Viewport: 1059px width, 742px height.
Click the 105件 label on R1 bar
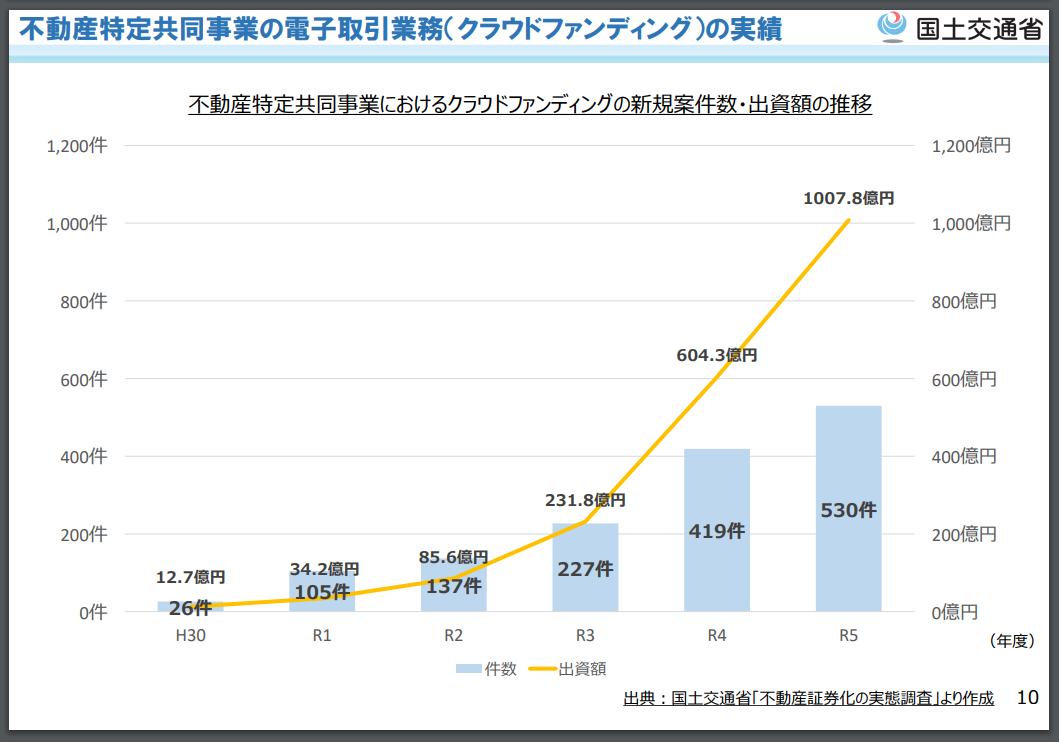pyautogui.click(x=321, y=592)
